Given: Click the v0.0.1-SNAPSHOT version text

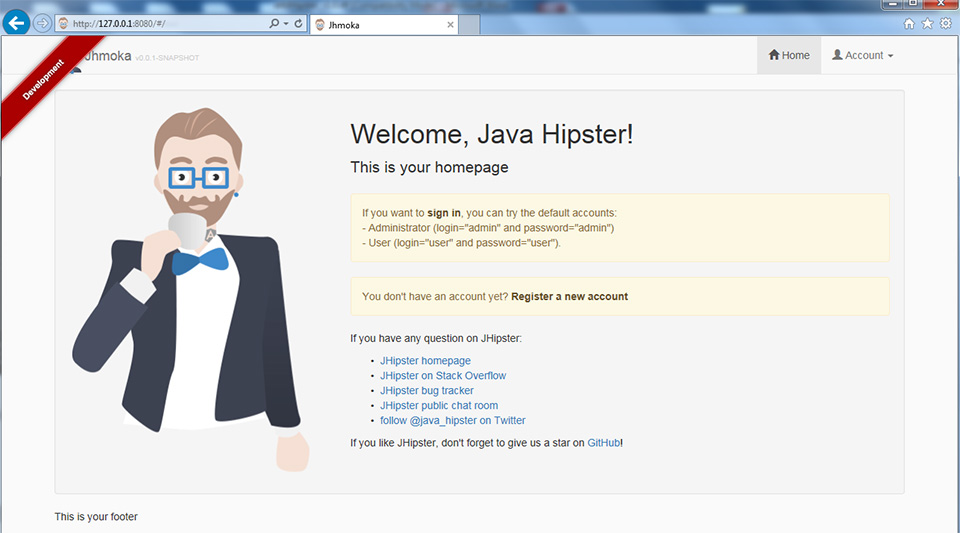Looking at the screenshot, I should click(x=167, y=58).
